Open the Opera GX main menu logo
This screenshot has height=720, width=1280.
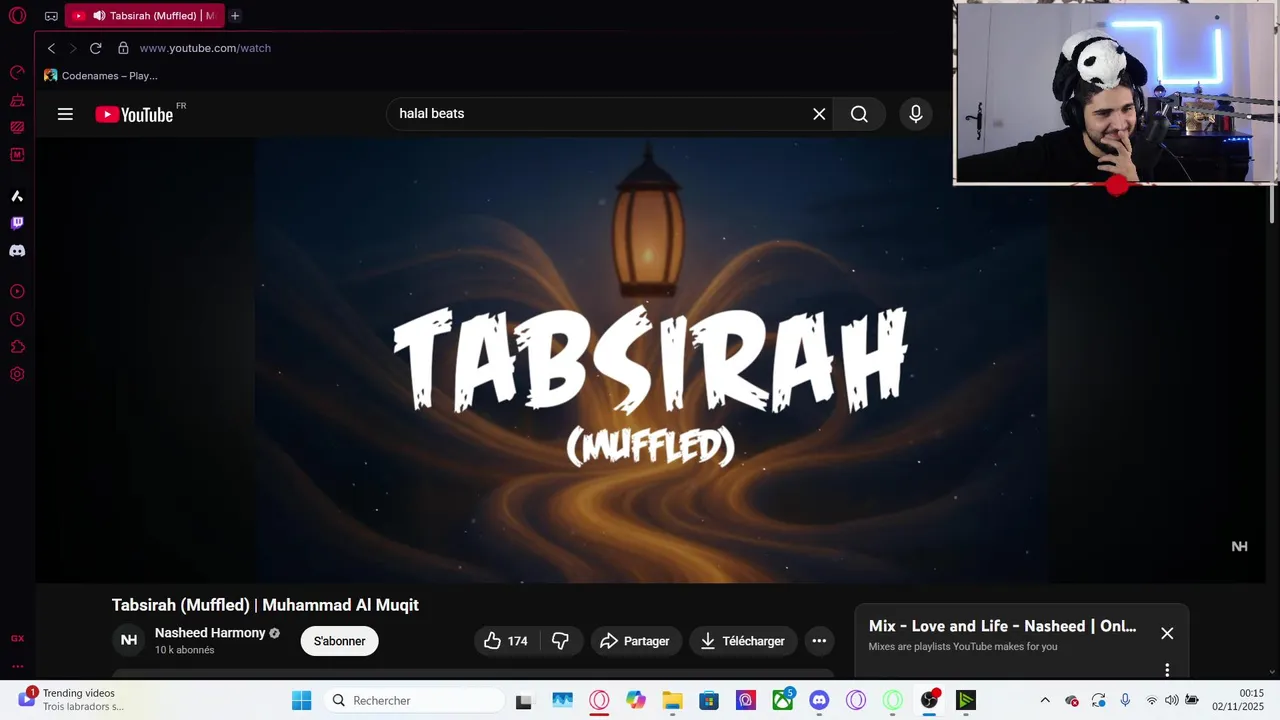(17, 15)
